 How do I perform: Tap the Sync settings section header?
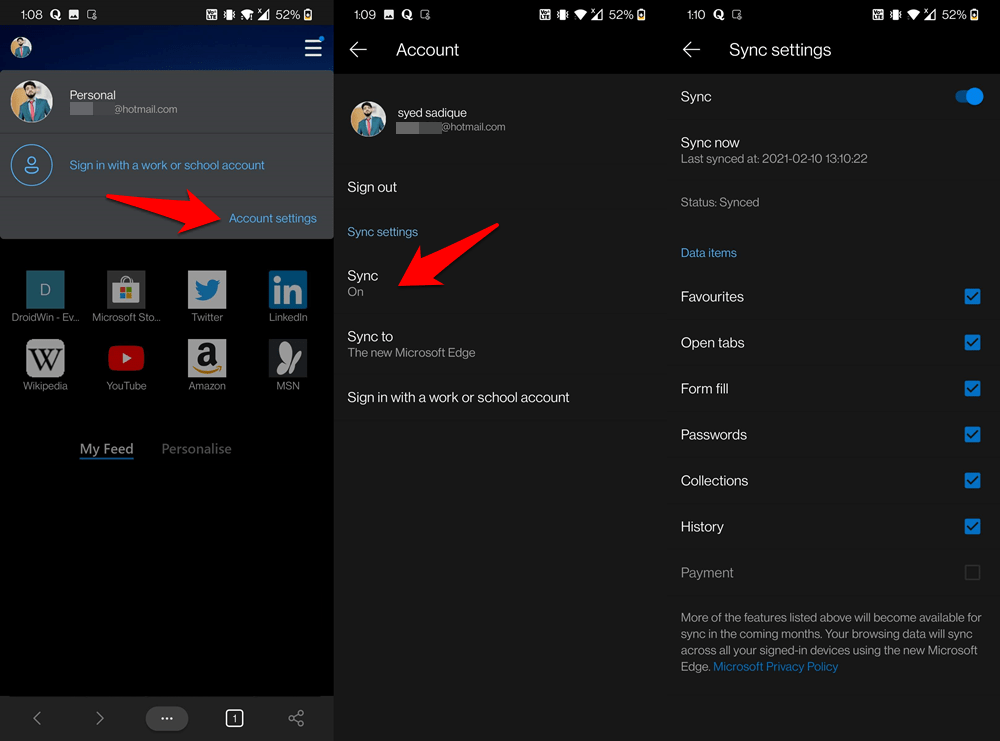click(383, 232)
